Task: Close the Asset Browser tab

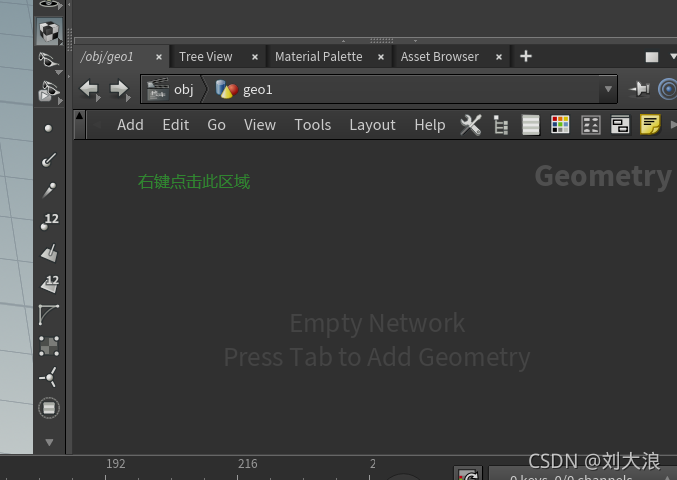Action: (499, 57)
